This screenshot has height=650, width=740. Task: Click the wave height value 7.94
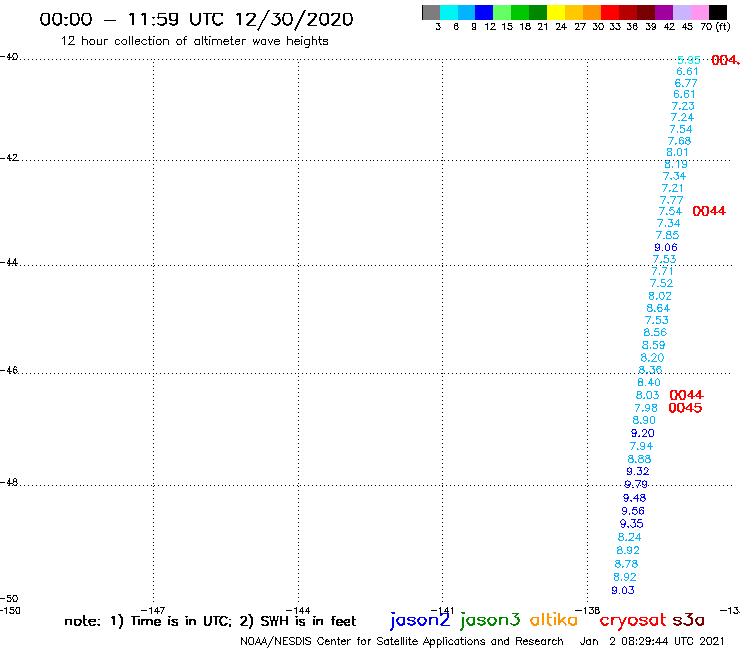641,446
